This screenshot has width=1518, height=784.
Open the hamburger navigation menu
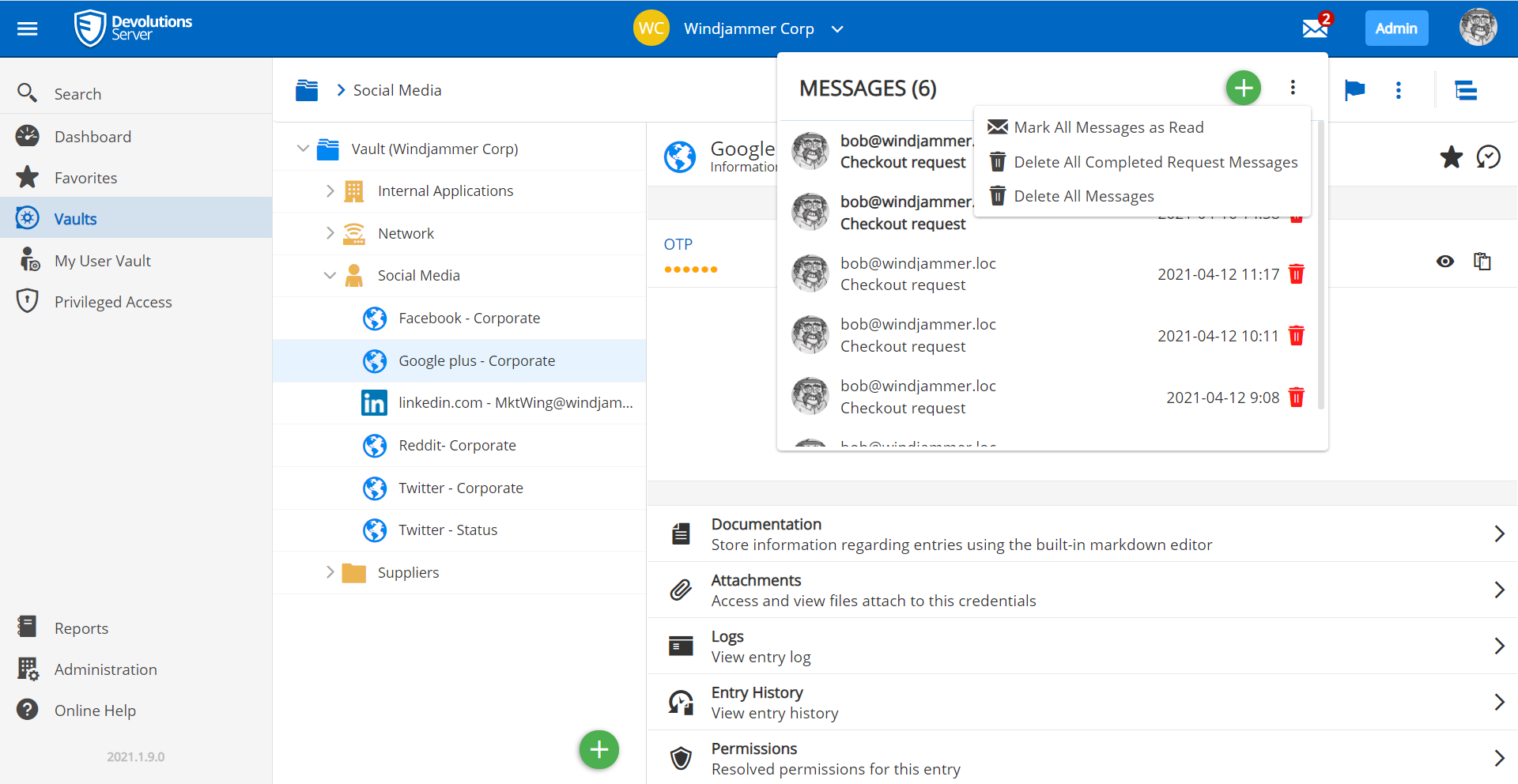28,29
